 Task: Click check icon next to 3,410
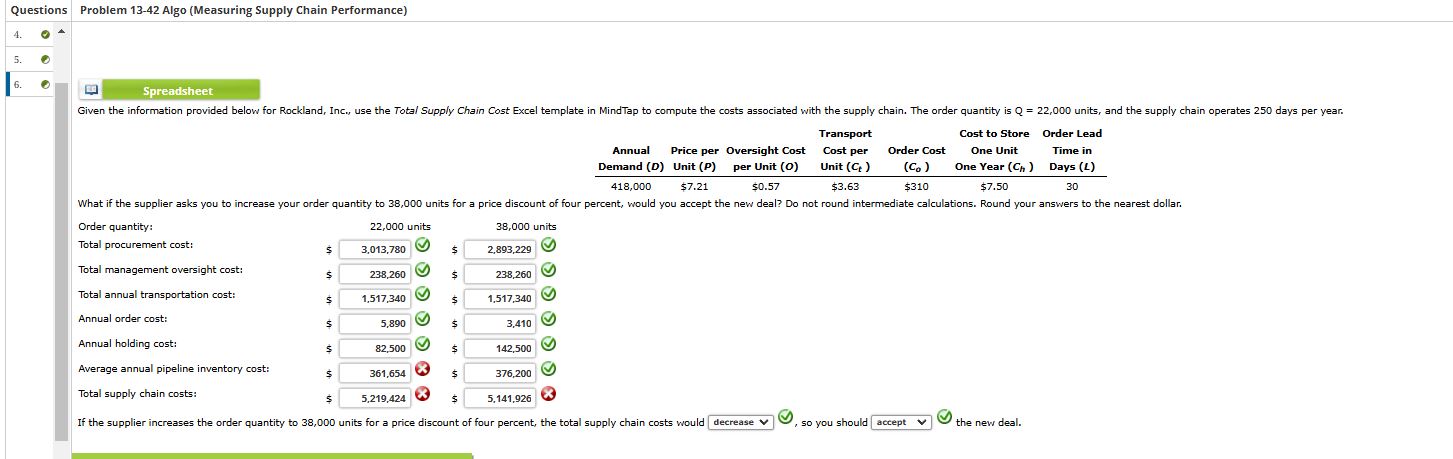point(547,320)
